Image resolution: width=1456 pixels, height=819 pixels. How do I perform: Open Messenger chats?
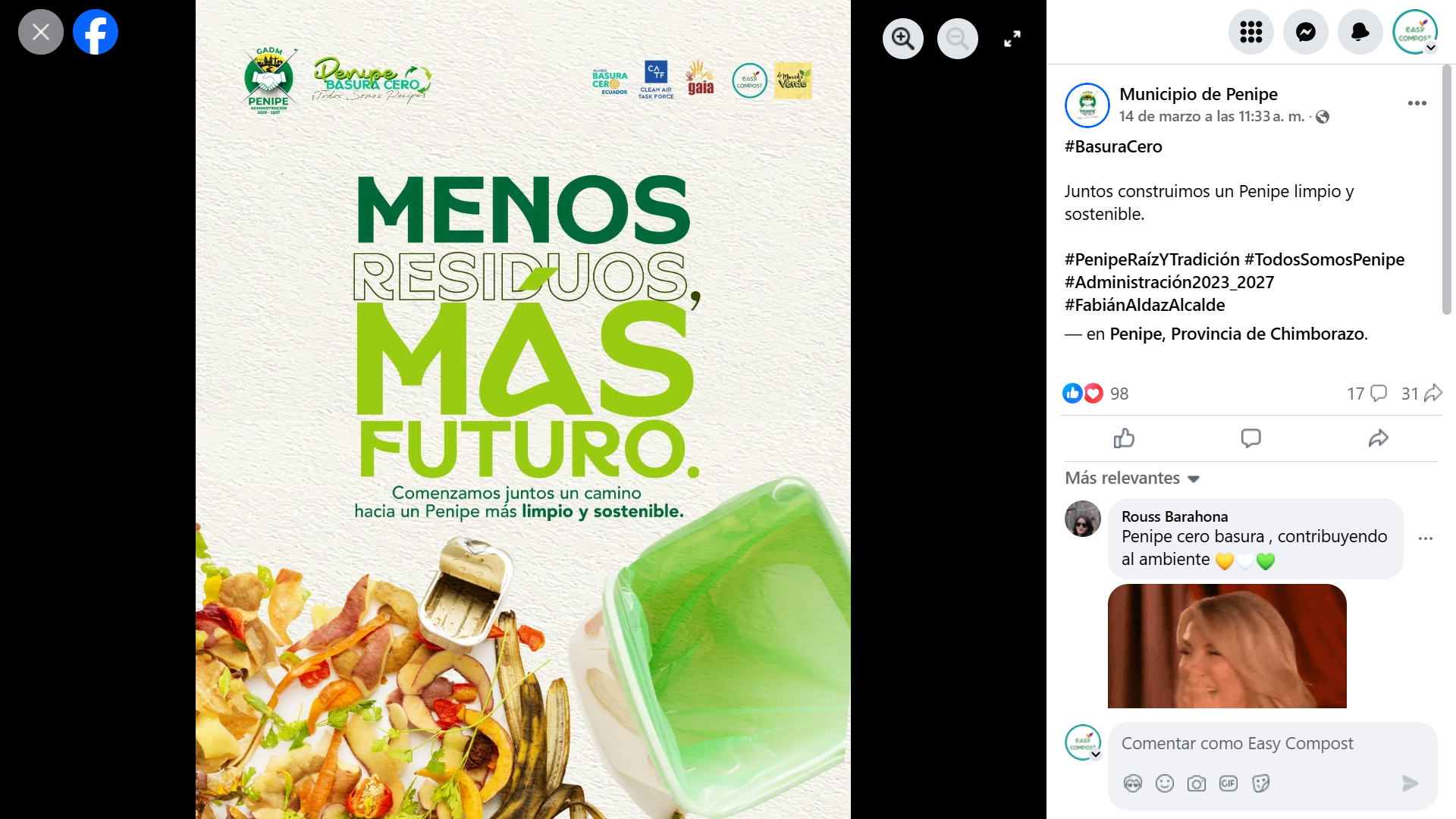pos(1306,32)
